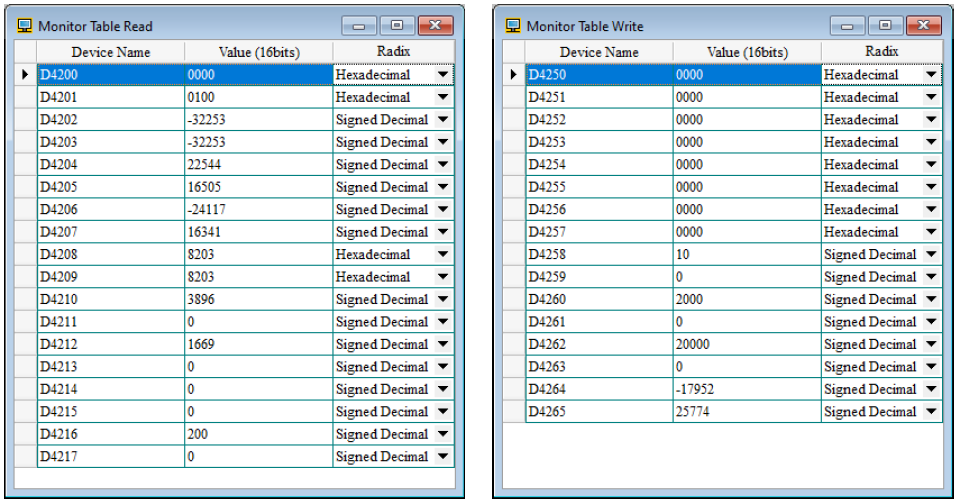Image resolution: width=959 pixels, height=502 pixels.
Task: Click the Monitor Table Read window icon
Action: coord(25,26)
